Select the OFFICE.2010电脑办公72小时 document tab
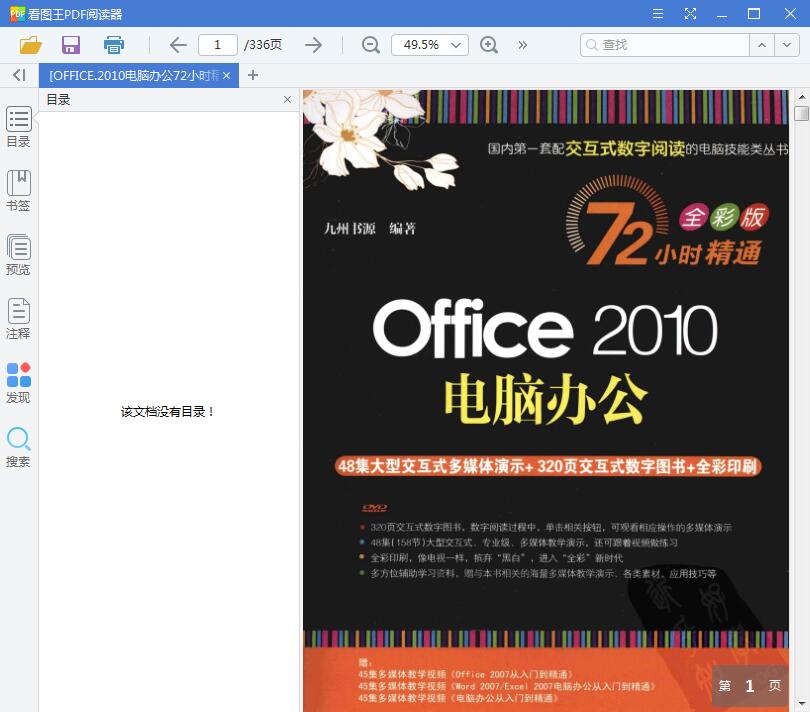Screen dimensions: 810x712 [134, 76]
